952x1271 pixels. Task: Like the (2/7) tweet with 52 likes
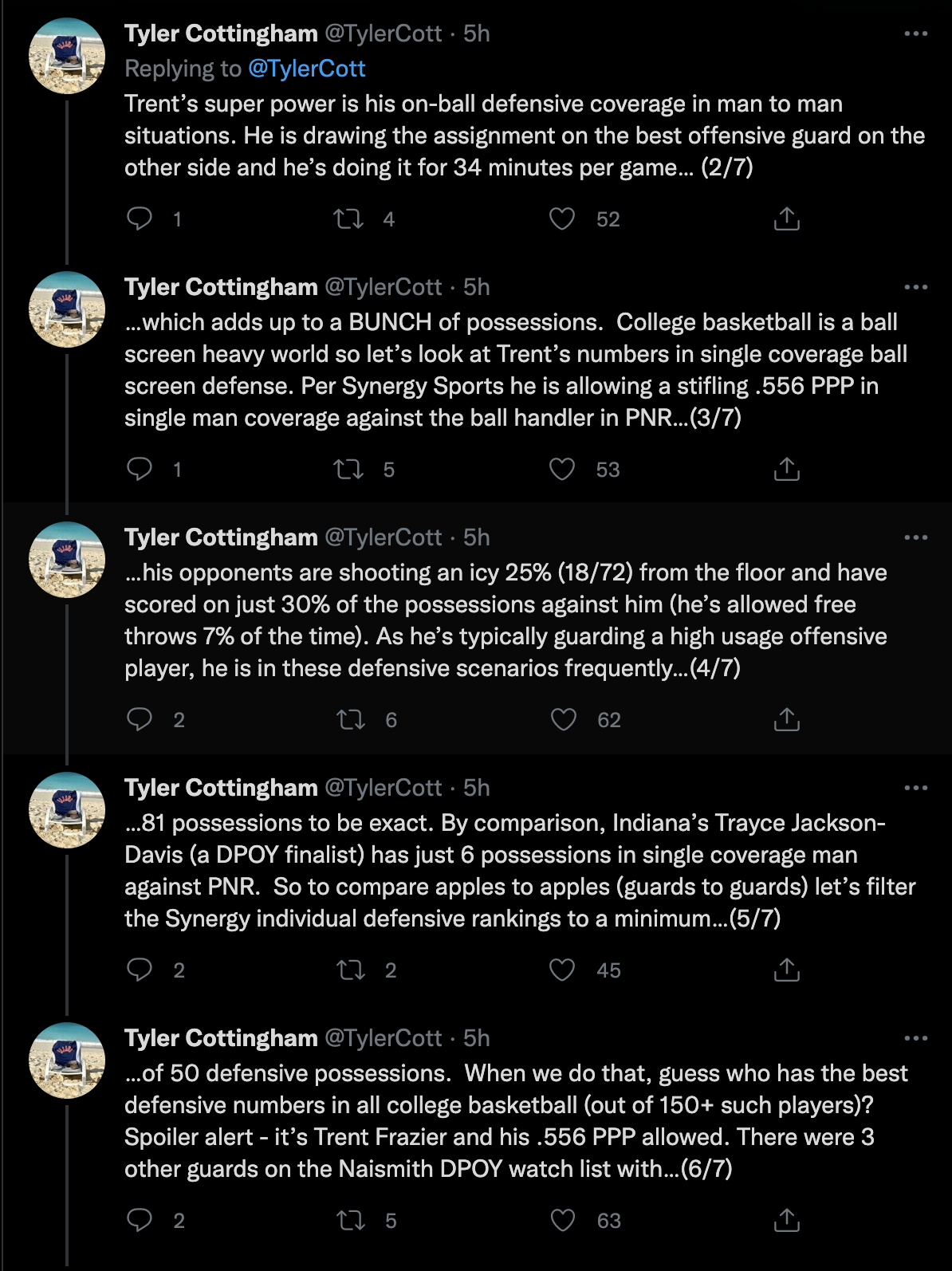tap(562, 218)
